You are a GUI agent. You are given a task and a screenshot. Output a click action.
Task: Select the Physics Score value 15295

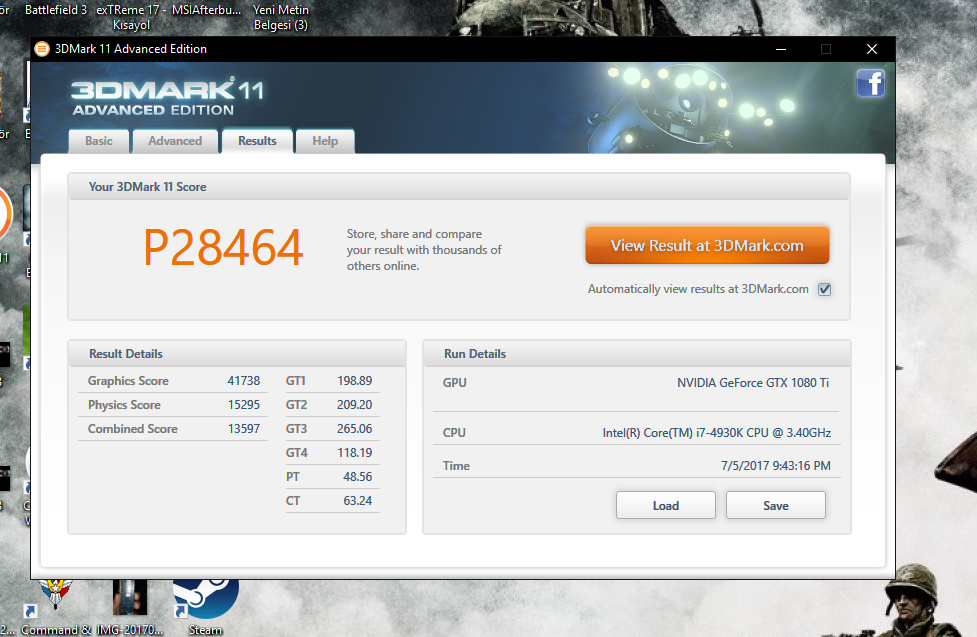click(x=244, y=405)
